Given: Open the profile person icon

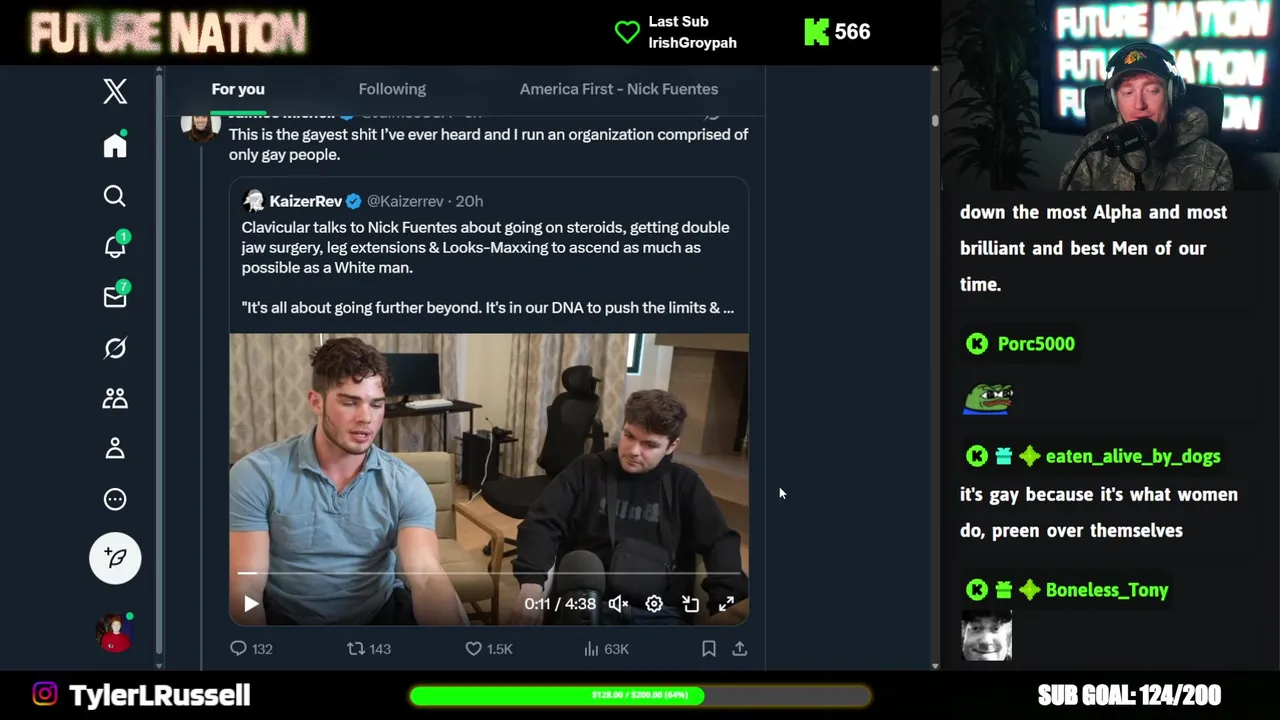Looking at the screenshot, I should (x=115, y=448).
